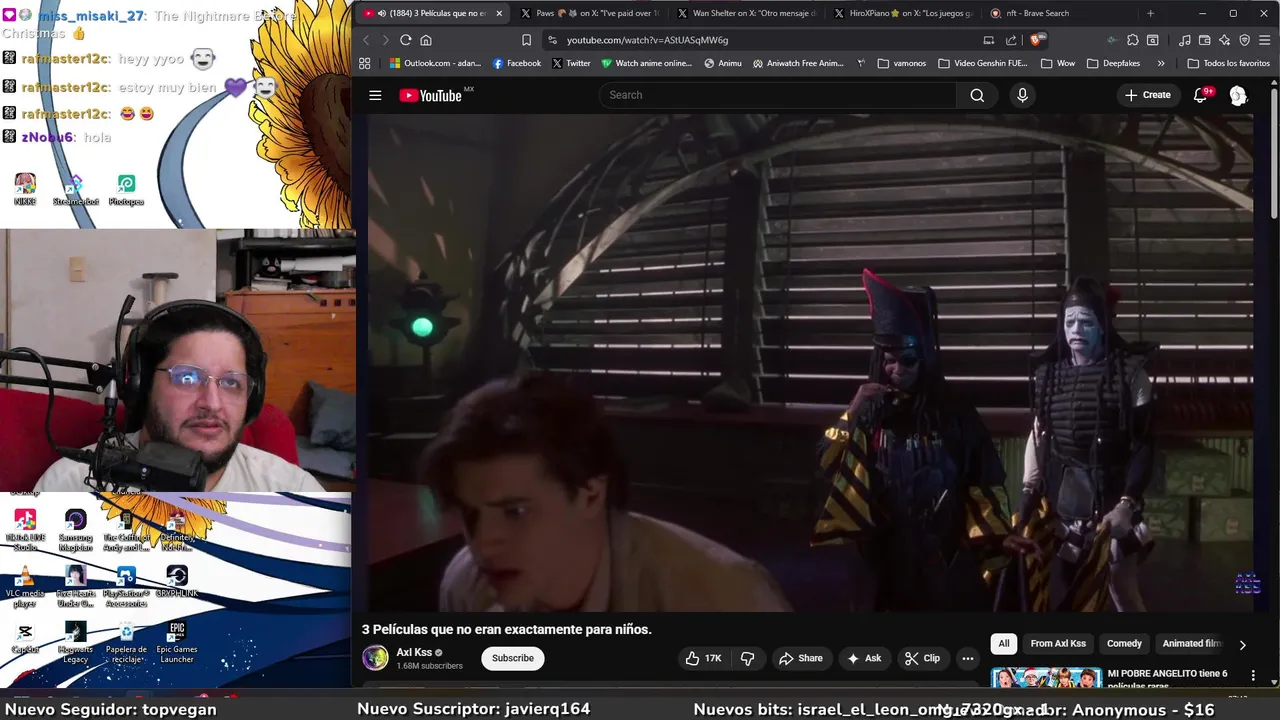Click the YouTube search magnifier button
Screen dimensions: 1280x720
click(x=977, y=95)
